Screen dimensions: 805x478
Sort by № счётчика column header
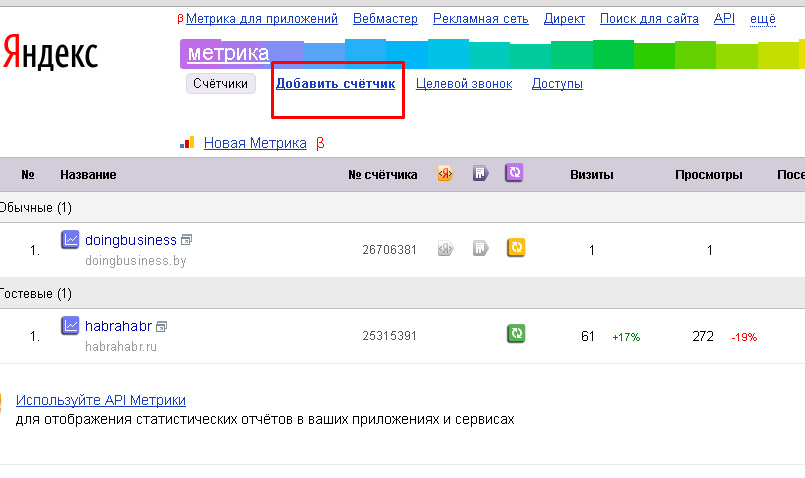382,175
